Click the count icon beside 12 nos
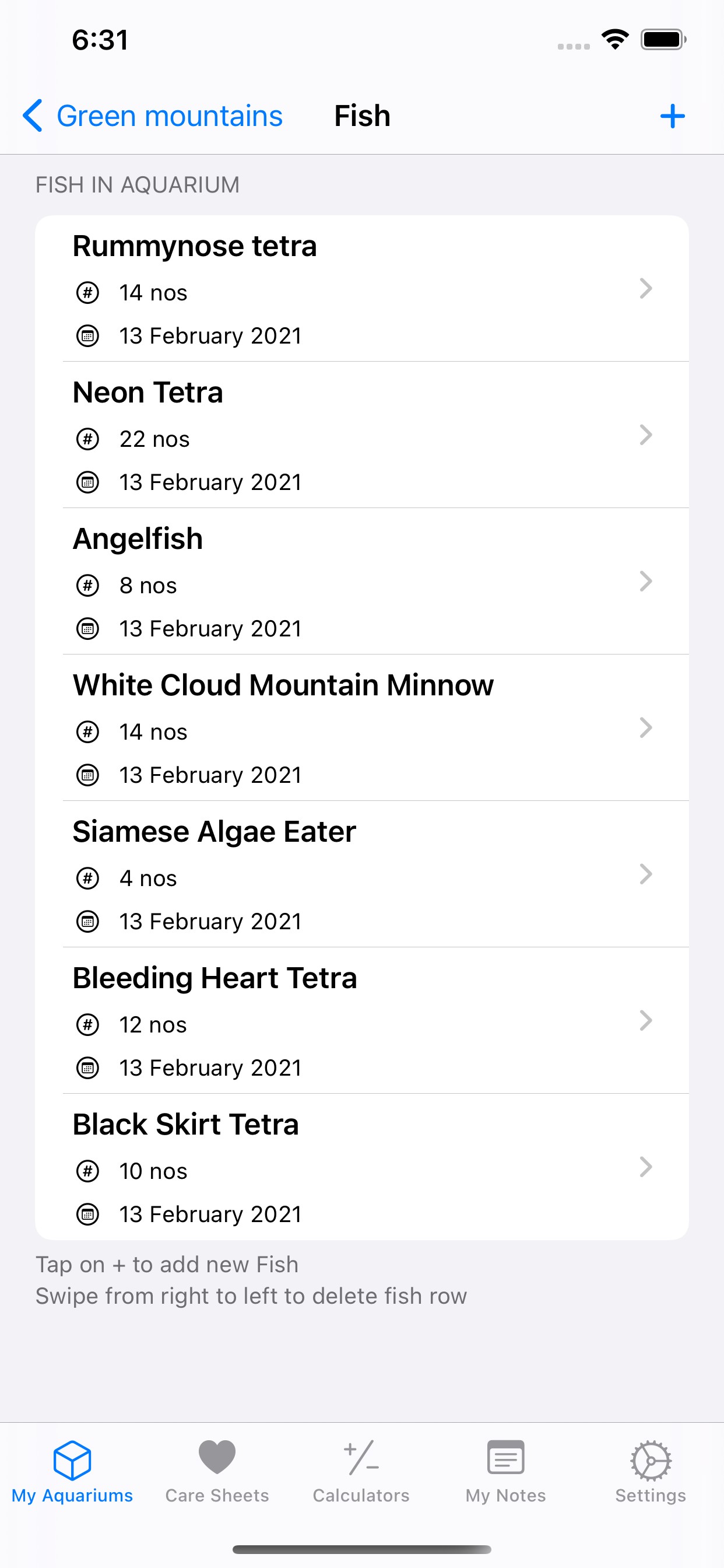Screen dimensions: 724x1568 [87, 1024]
